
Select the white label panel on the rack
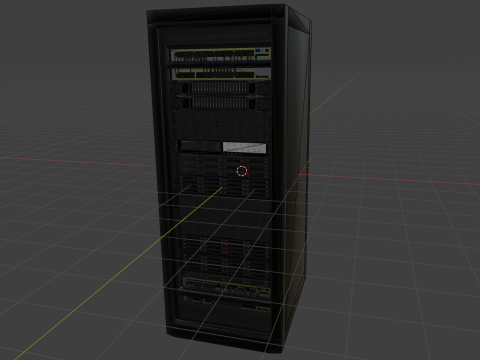pyautogui.click(x=244, y=147)
